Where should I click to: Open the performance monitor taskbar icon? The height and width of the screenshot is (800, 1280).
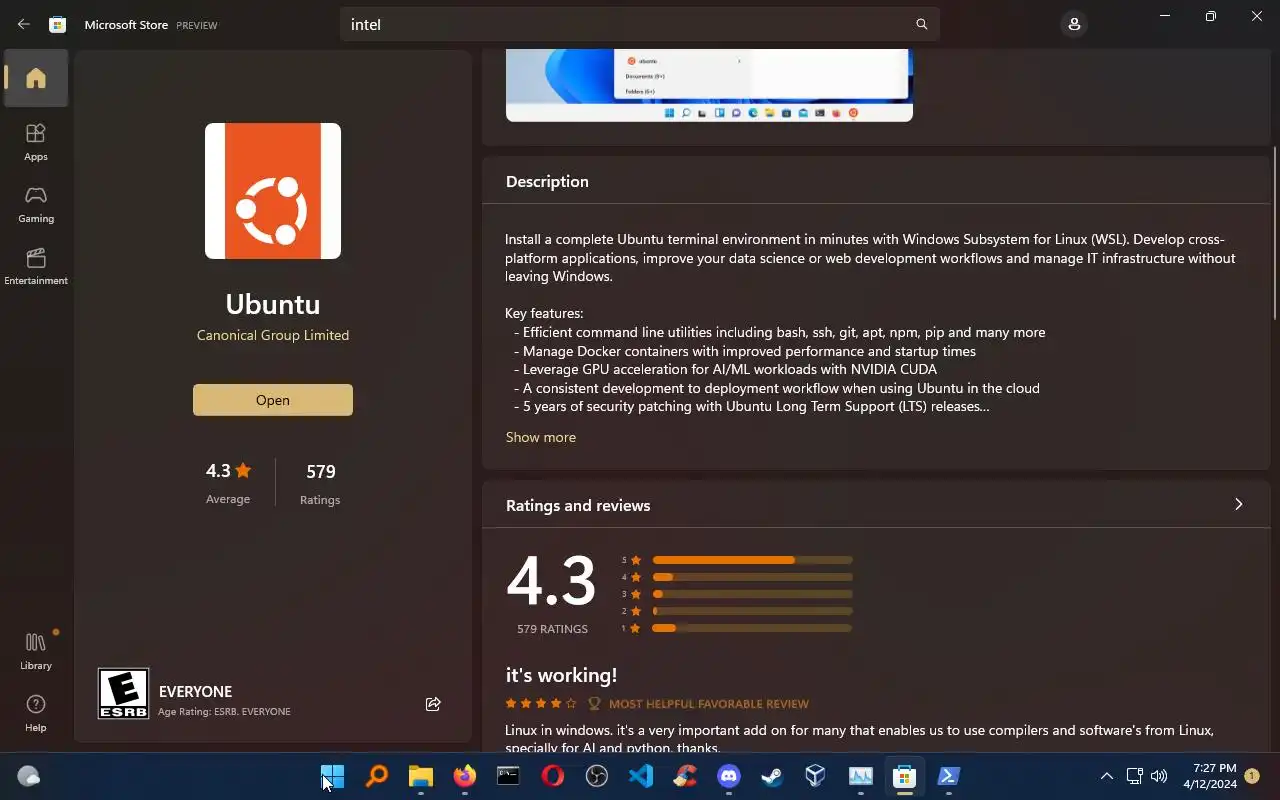click(860, 776)
